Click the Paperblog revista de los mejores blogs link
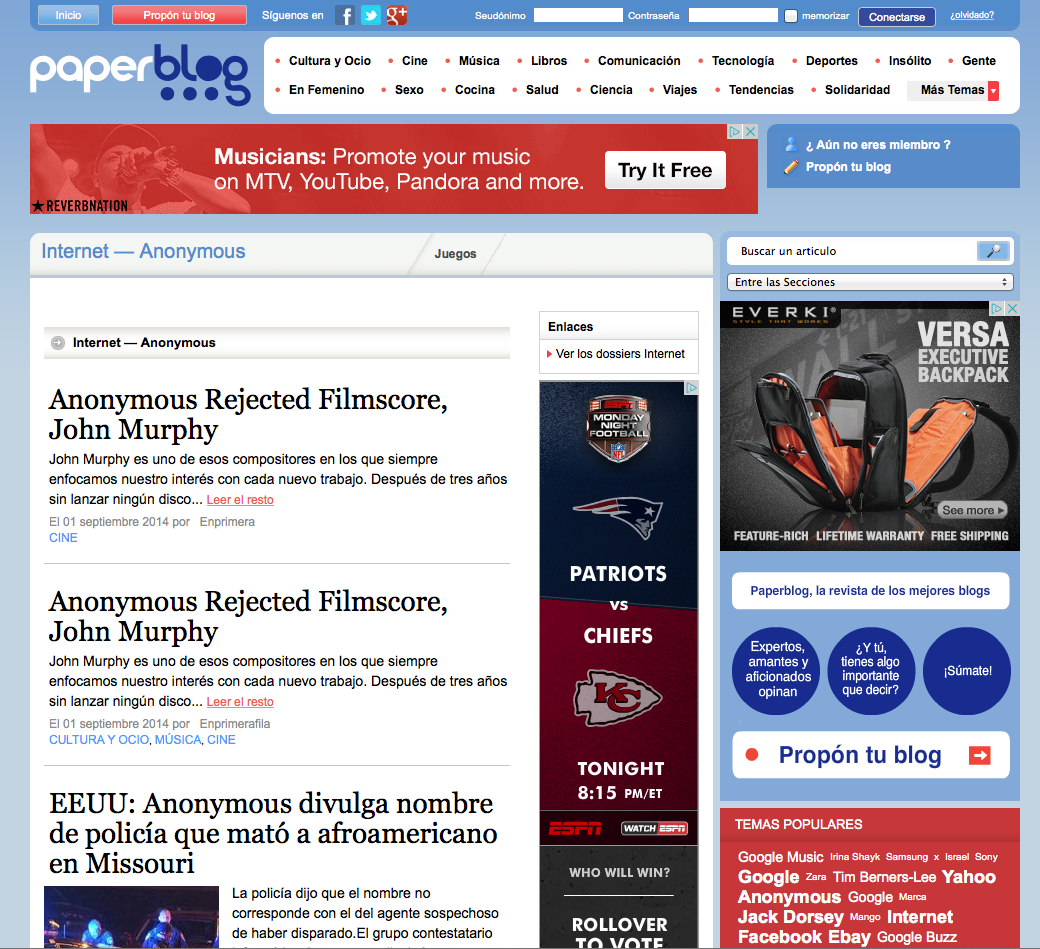Viewport: 1040px width, 949px height. (x=870, y=591)
